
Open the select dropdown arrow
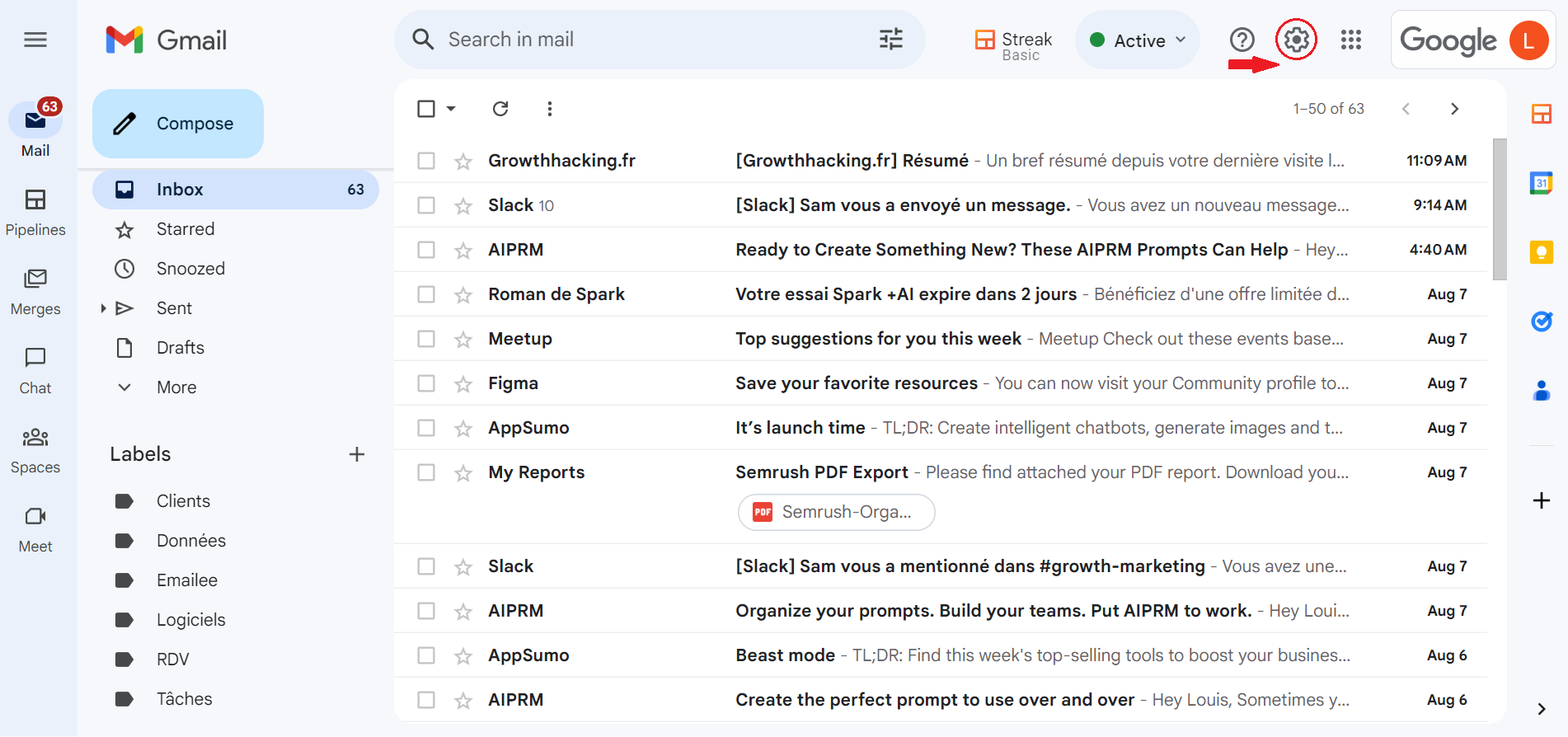(x=451, y=109)
